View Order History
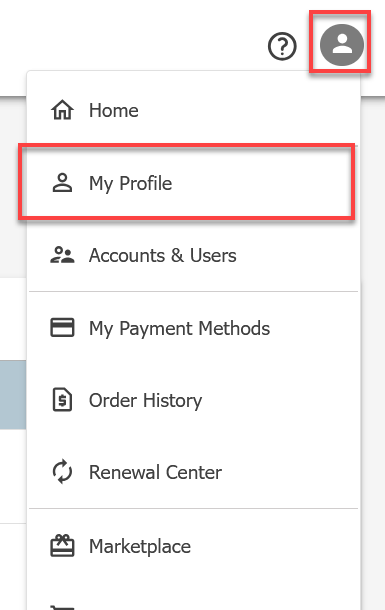385x610 pixels. (194, 400)
